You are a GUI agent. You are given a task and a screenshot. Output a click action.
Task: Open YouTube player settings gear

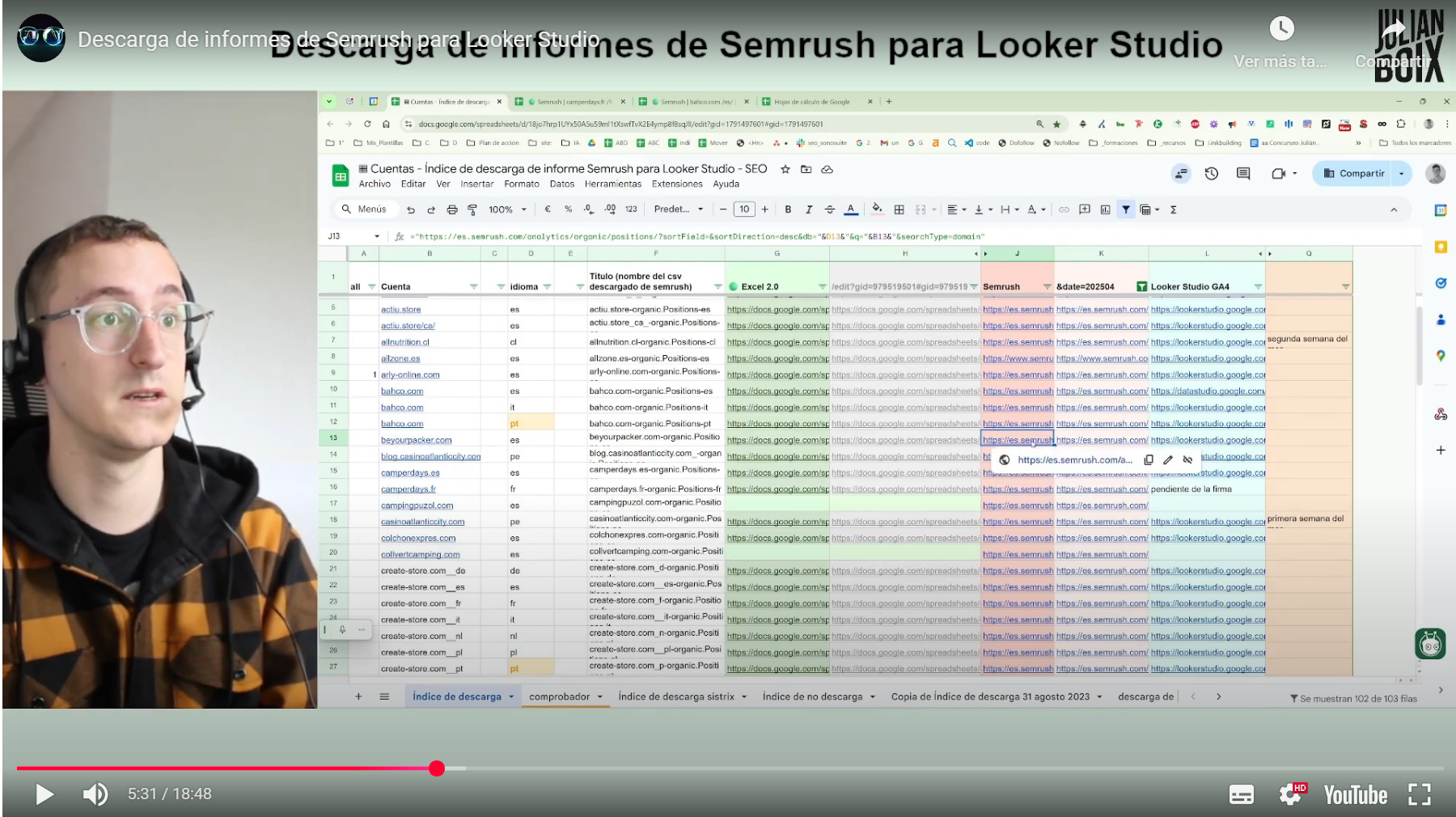click(1291, 794)
